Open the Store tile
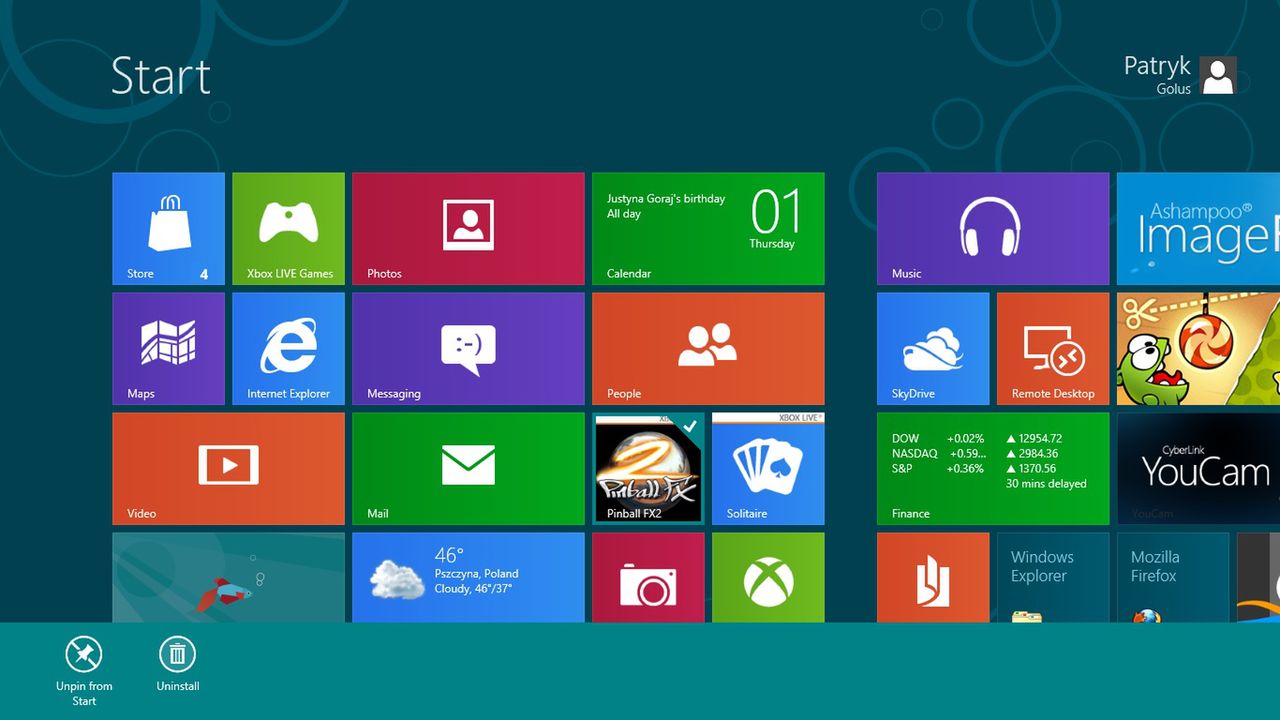Viewport: 1280px width, 720px height. coord(168,229)
